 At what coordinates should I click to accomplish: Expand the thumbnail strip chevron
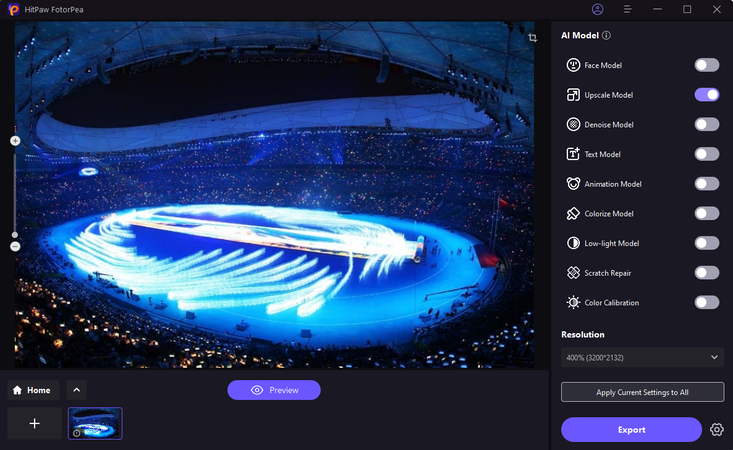tap(77, 390)
